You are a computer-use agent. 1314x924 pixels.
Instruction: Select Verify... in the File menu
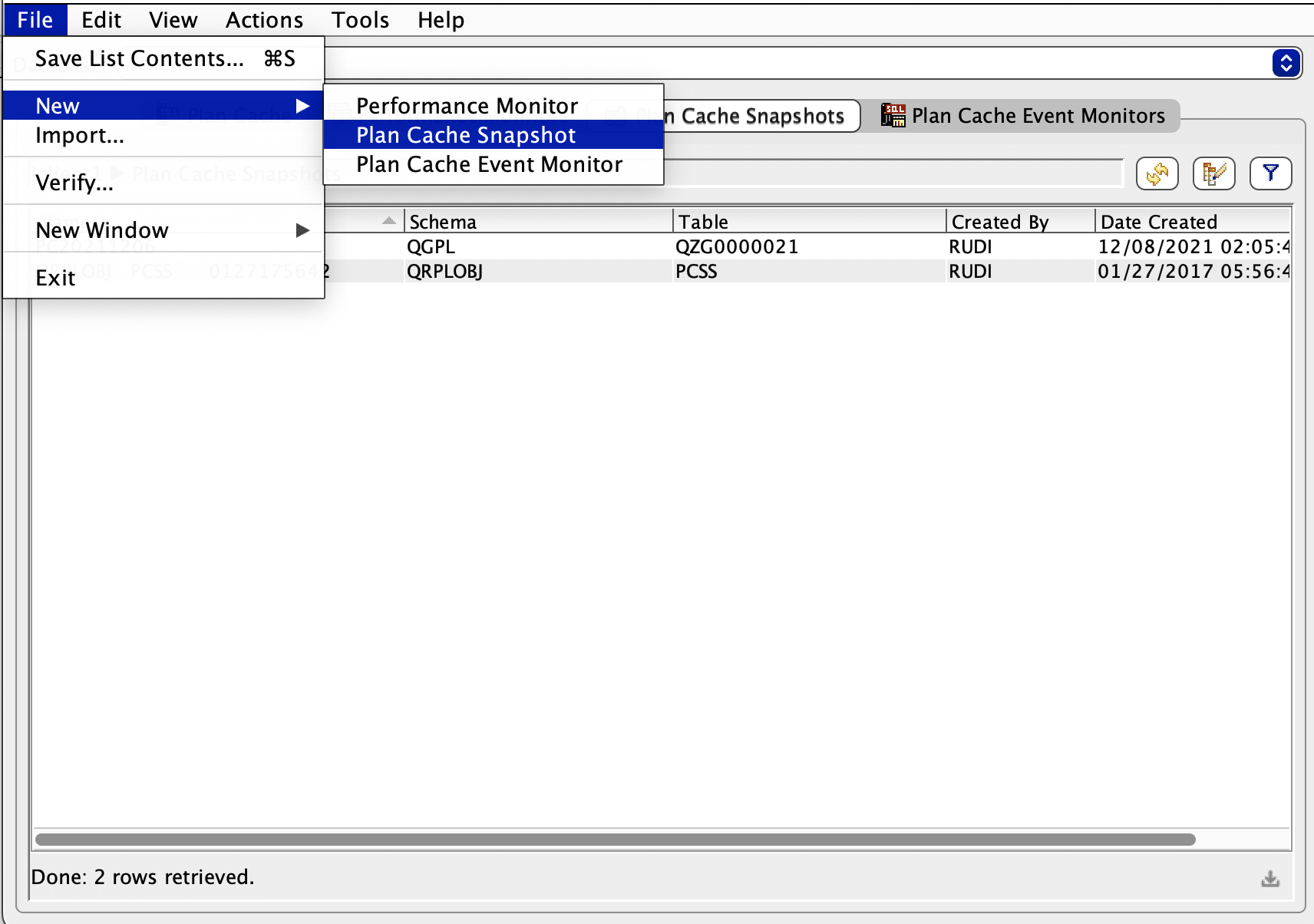pyautogui.click(x=74, y=183)
